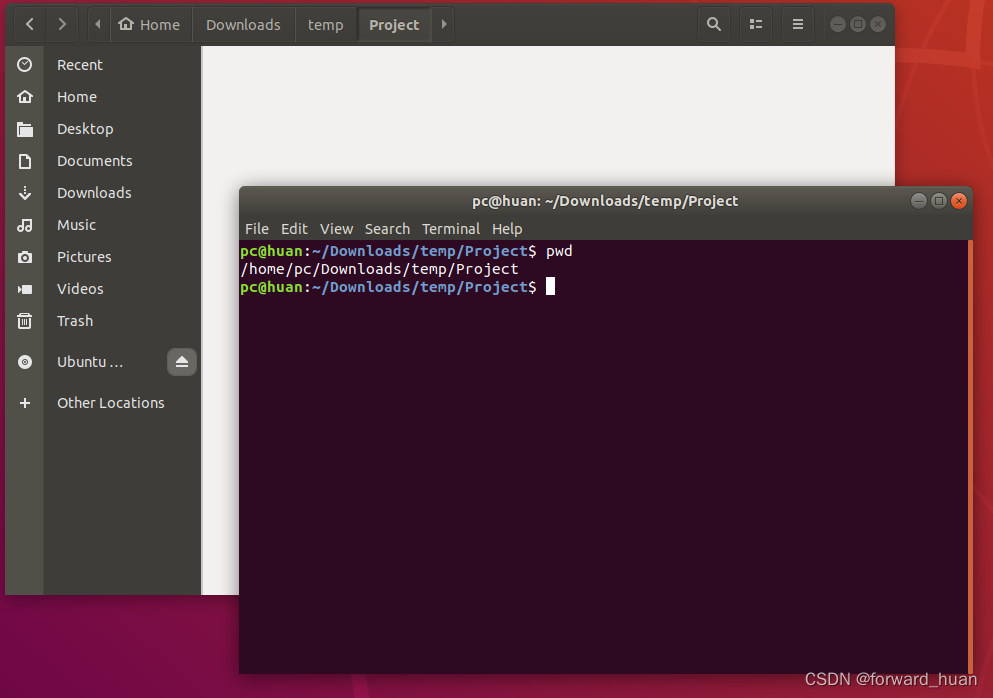Select the Home label in the sidebar
This screenshot has height=698, width=993.
[x=77, y=97]
